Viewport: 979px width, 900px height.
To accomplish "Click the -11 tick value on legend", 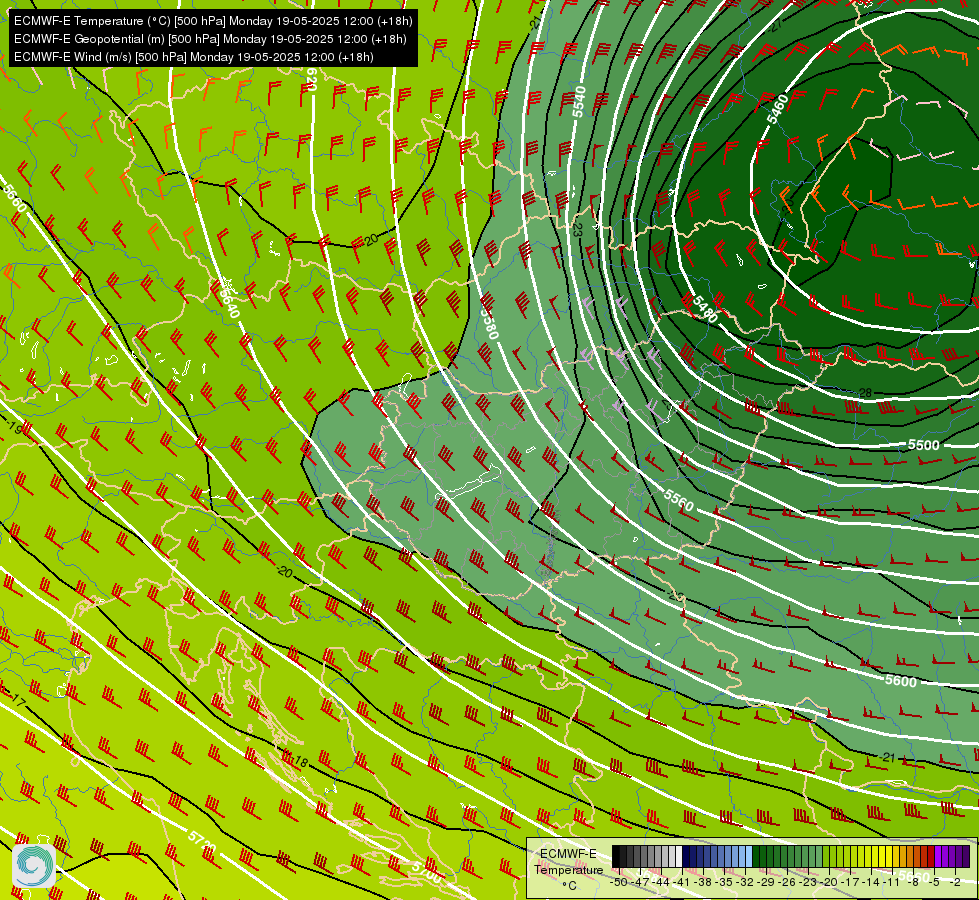I will tap(892, 883).
